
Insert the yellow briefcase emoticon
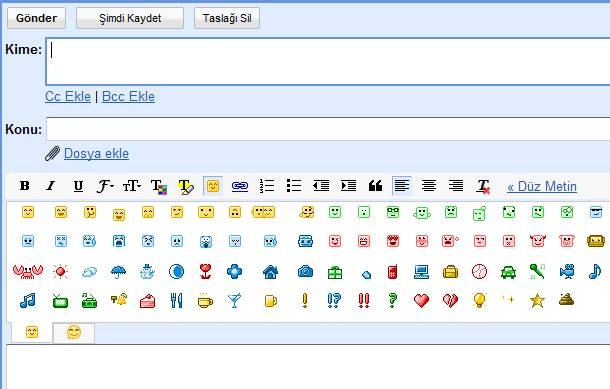click(x=450, y=272)
